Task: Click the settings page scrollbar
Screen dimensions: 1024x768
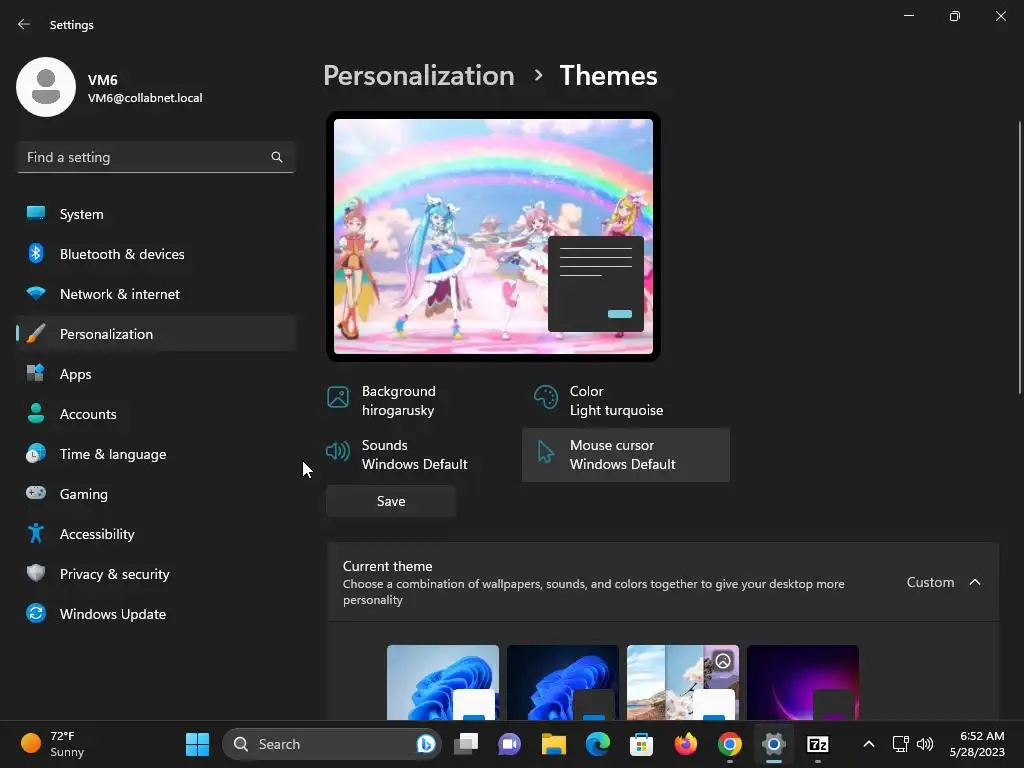Action: [1020, 257]
